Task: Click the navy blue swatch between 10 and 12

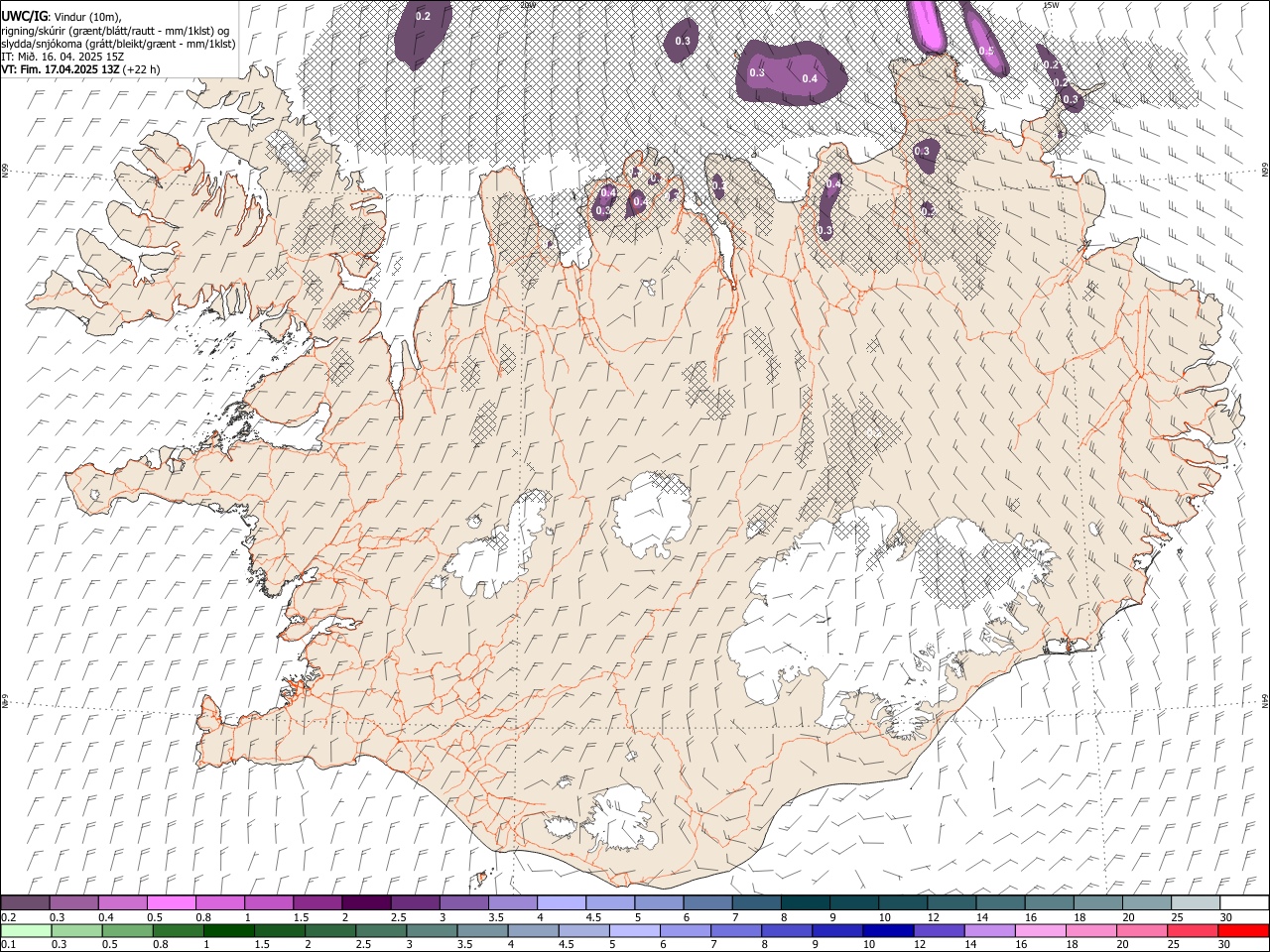Action: [x=888, y=931]
